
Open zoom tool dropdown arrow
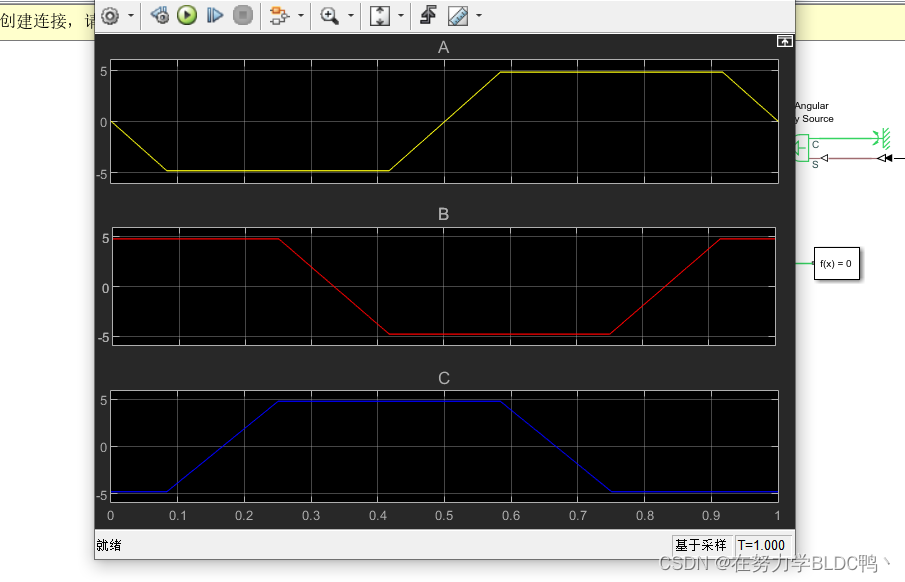pyautogui.click(x=351, y=16)
